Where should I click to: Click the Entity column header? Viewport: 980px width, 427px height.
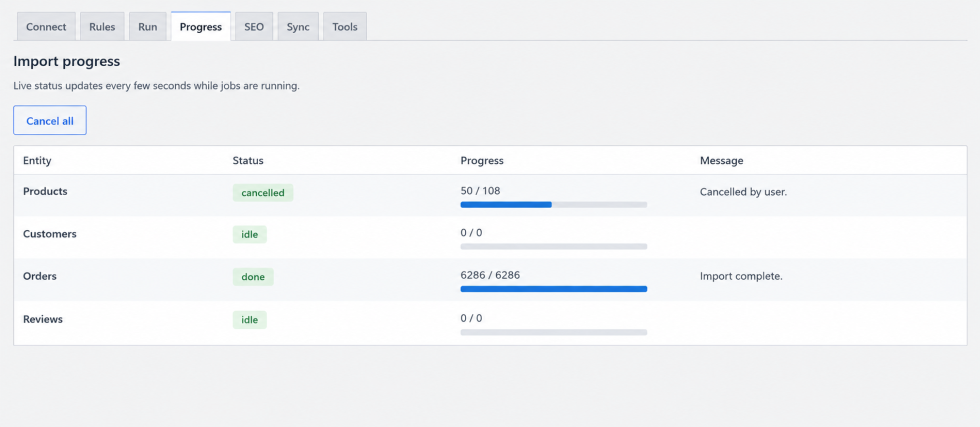[37, 161]
